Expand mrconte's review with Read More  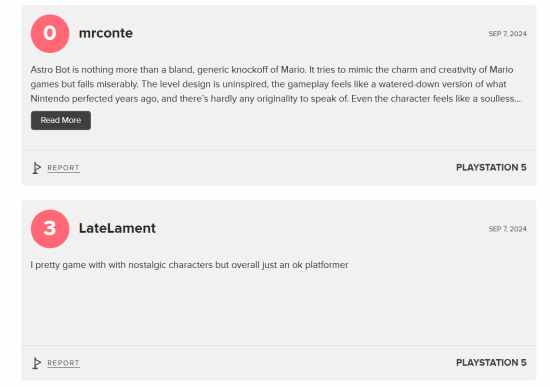[61, 120]
